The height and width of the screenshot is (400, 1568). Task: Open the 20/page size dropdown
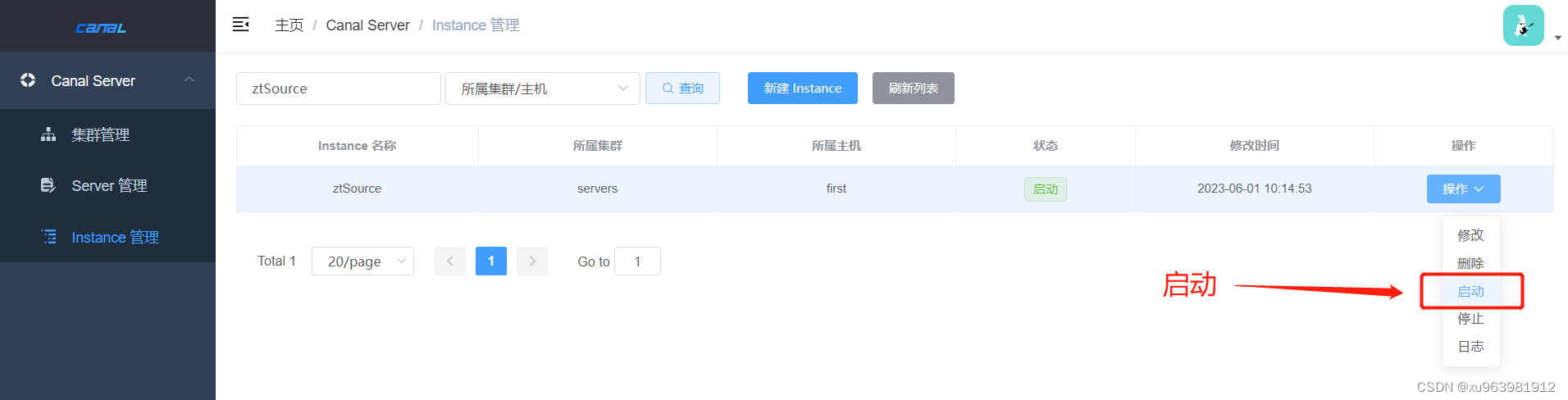click(362, 261)
